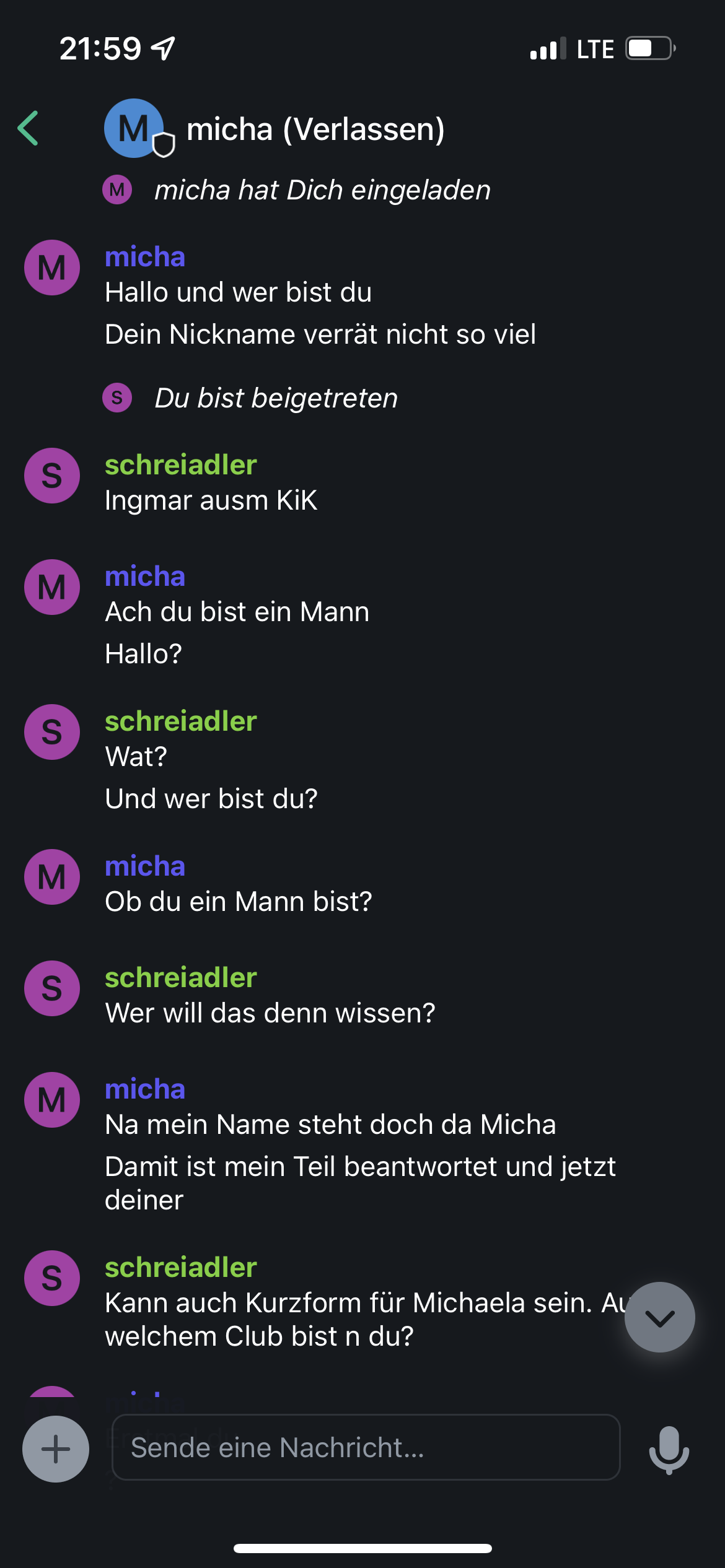This screenshot has width=725, height=1568.
Task: Tap schreiadler avatar beside 'Kann auch Kurzform'
Action: click(52, 1278)
